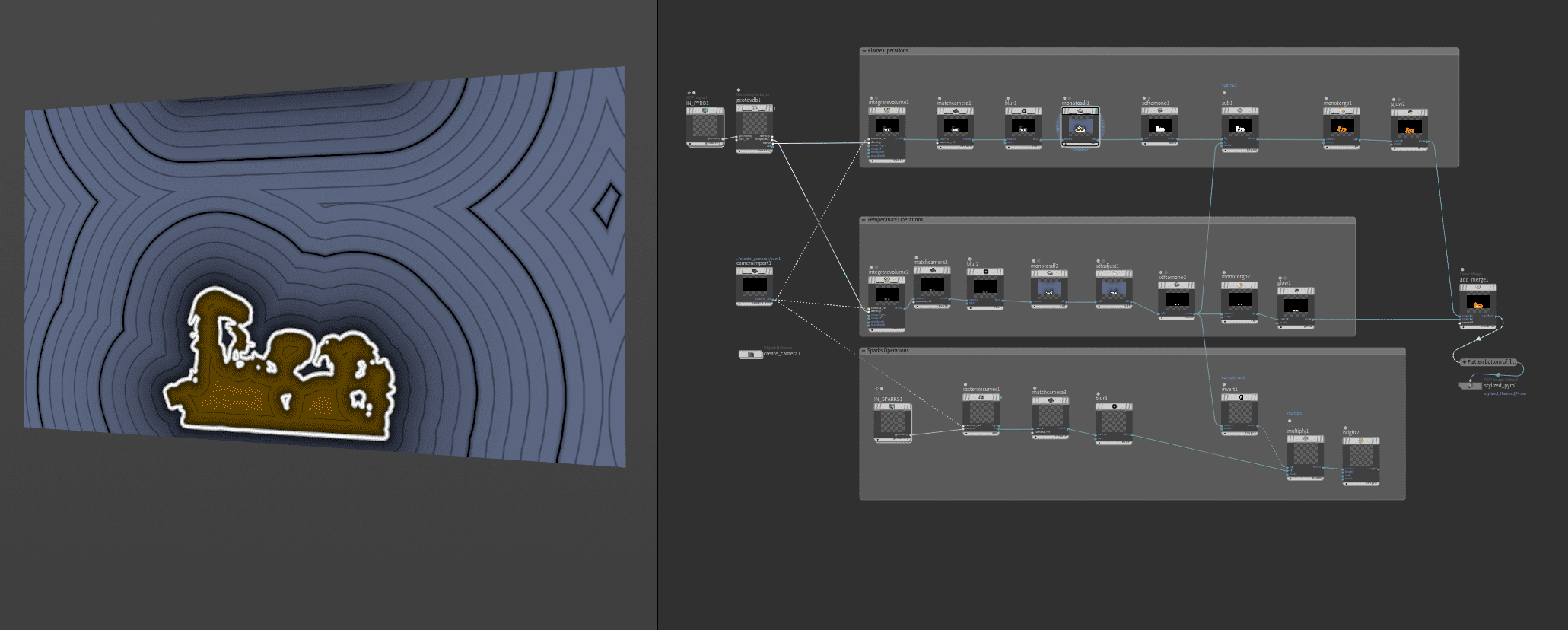Click the 'multiply' label above multiply1
Viewport: 1568px width, 630px height.
pos(1294,414)
